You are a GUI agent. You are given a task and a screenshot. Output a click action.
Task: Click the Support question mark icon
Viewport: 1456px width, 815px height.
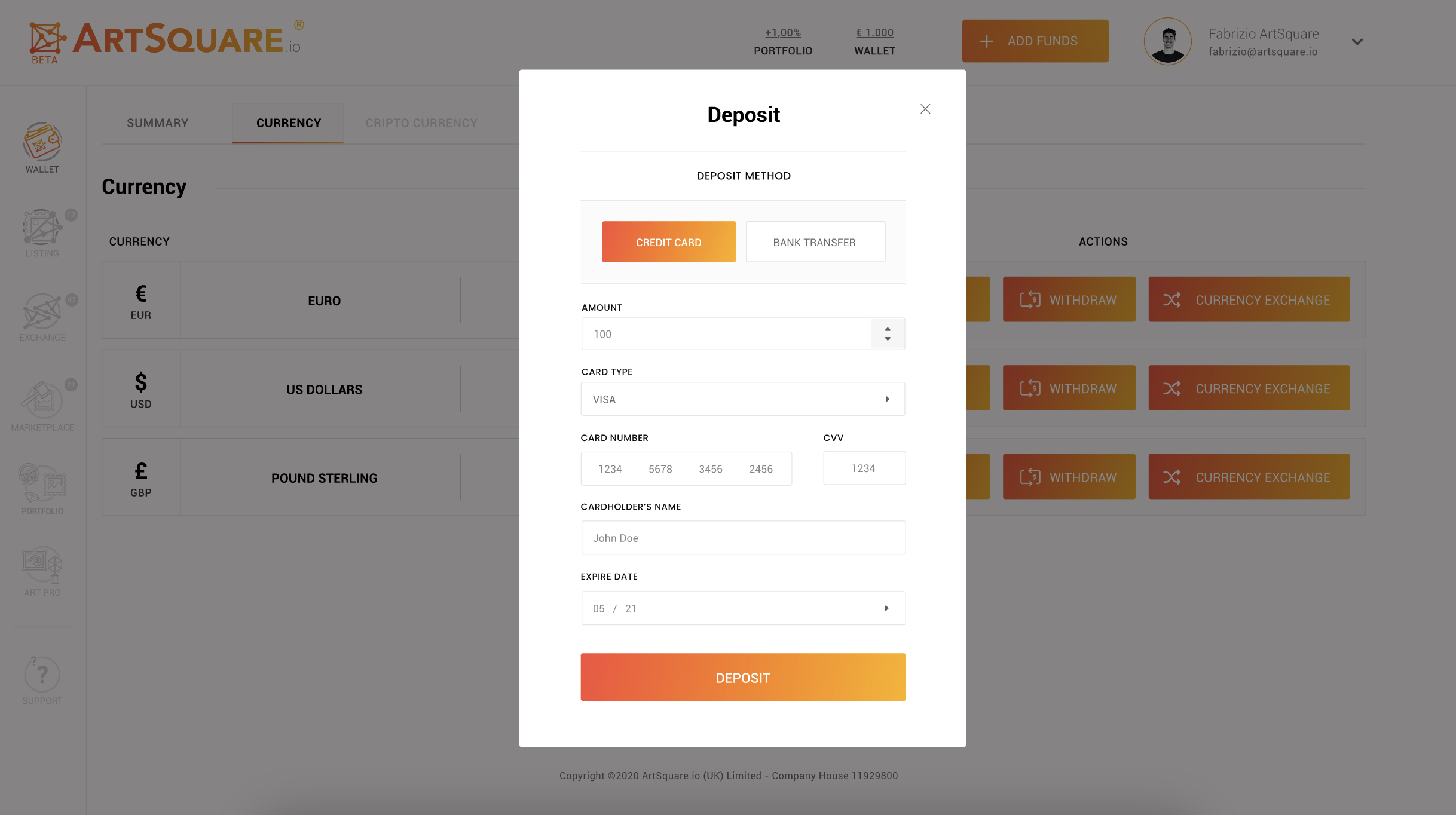(x=42, y=674)
